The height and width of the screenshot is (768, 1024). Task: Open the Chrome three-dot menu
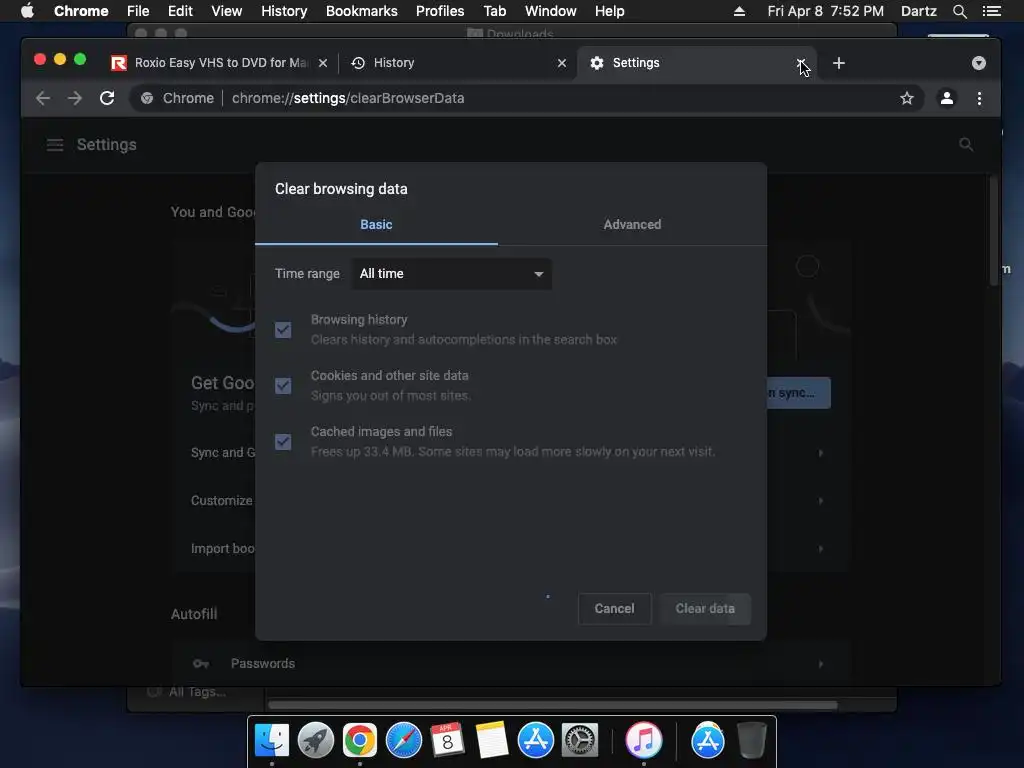[x=979, y=98]
